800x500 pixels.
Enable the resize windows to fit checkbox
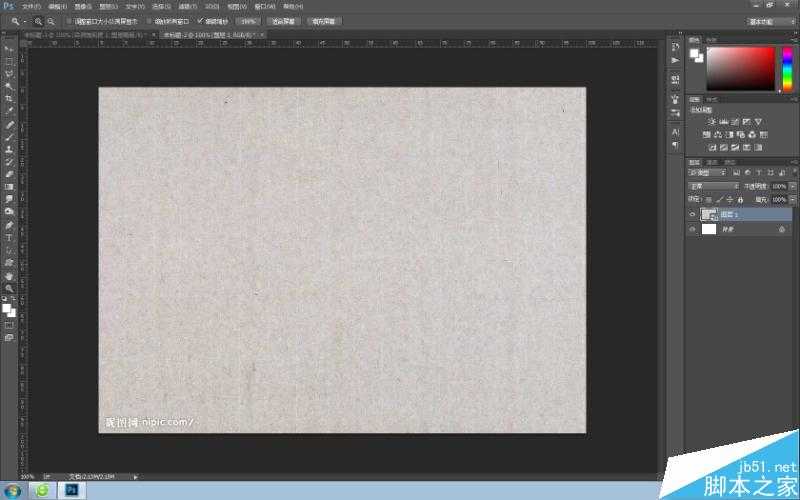[69, 20]
